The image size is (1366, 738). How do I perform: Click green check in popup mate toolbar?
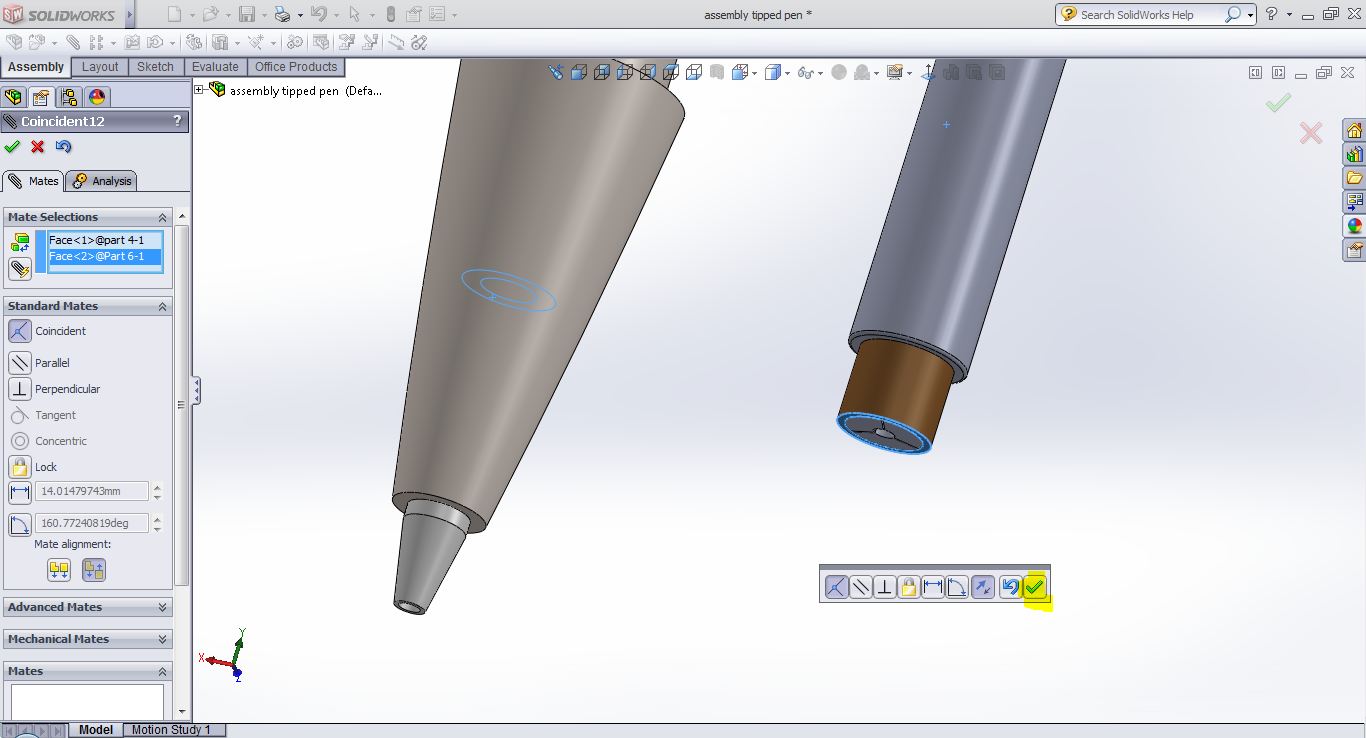tap(1035, 587)
